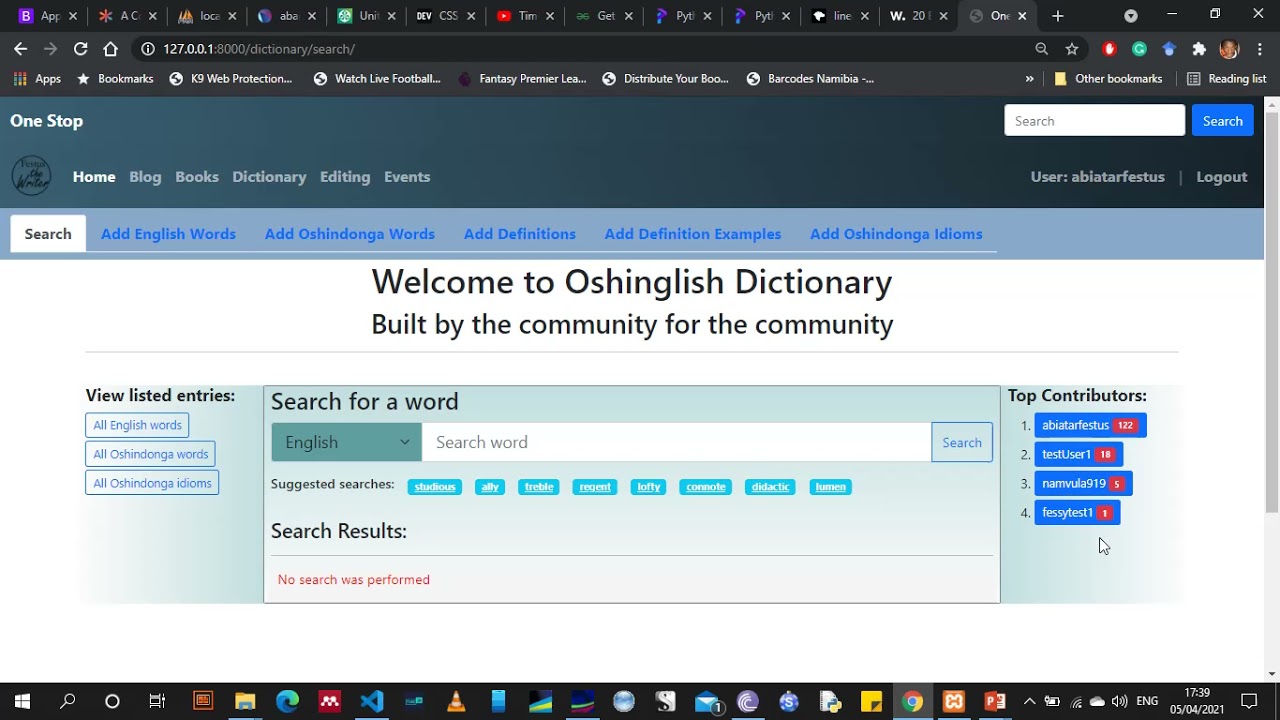This screenshot has height=720, width=1280.
Task: Go to Events in navigation
Action: point(407,177)
